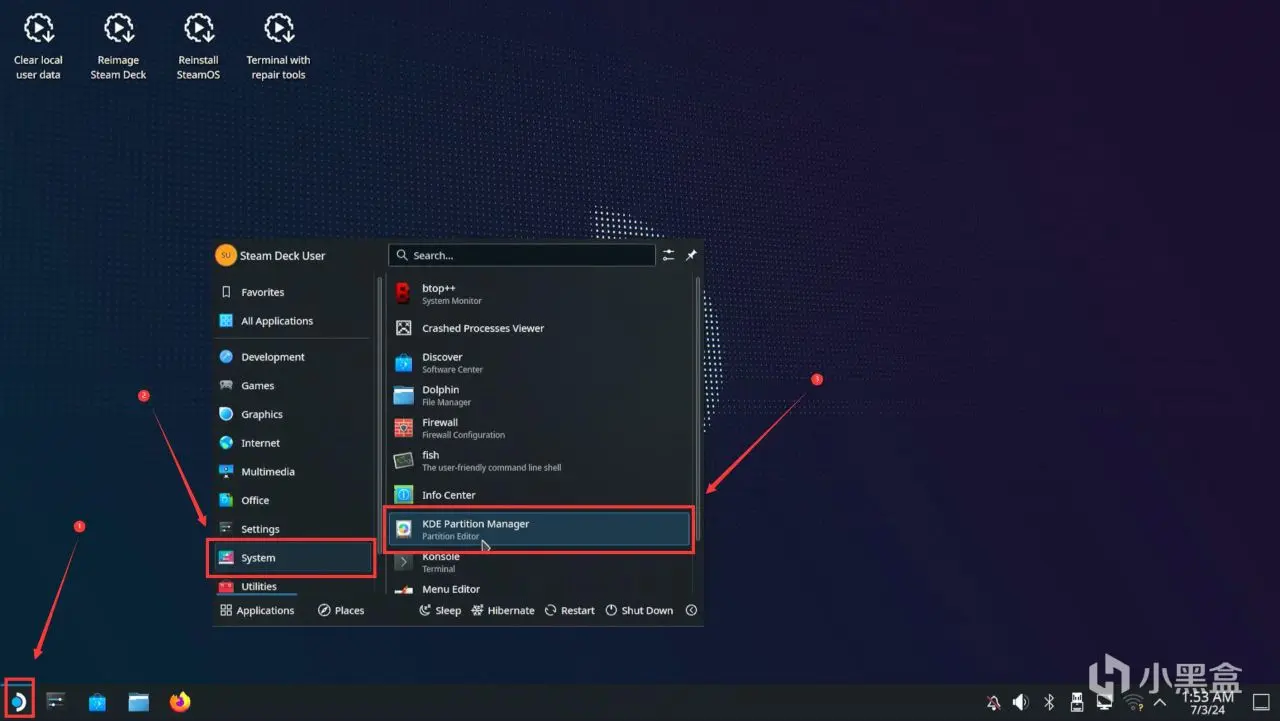The width and height of the screenshot is (1280, 721).
Task: Click the show desktop button in panel corner
Action: (x=1261, y=702)
